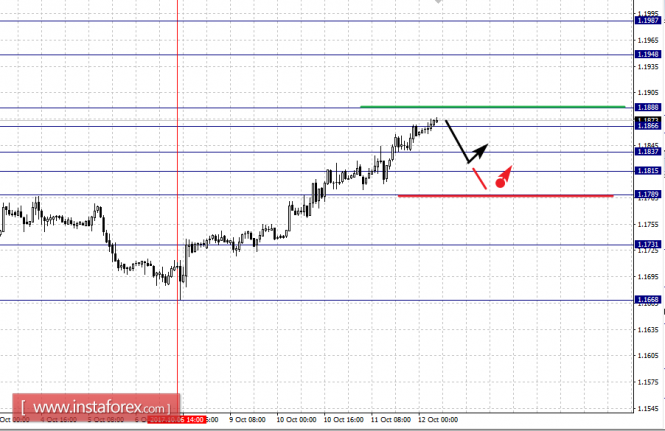The height and width of the screenshot is (431, 665).
Task: Click the red arrowhead near the red dot
Action: coord(509,168)
